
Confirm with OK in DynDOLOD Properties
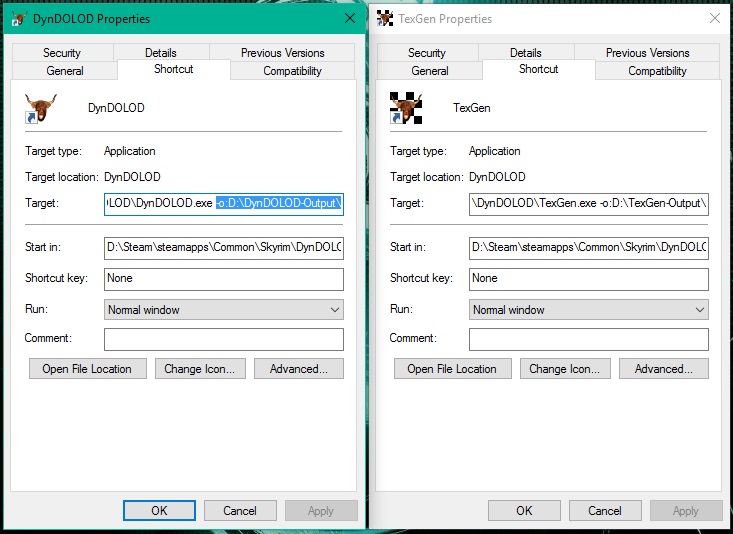pyautogui.click(x=159, y=511)
